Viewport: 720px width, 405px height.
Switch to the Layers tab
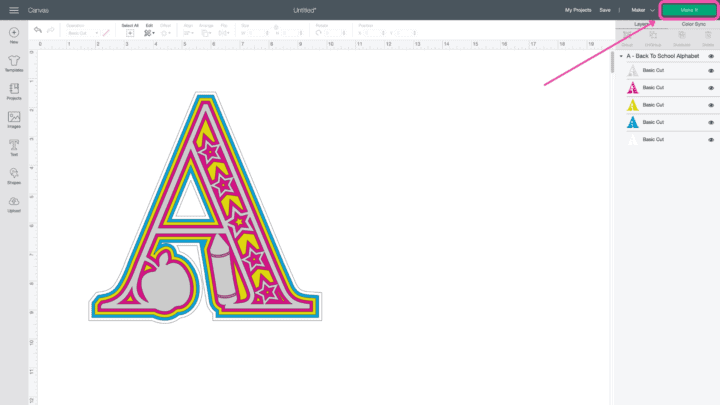[641, 24]
